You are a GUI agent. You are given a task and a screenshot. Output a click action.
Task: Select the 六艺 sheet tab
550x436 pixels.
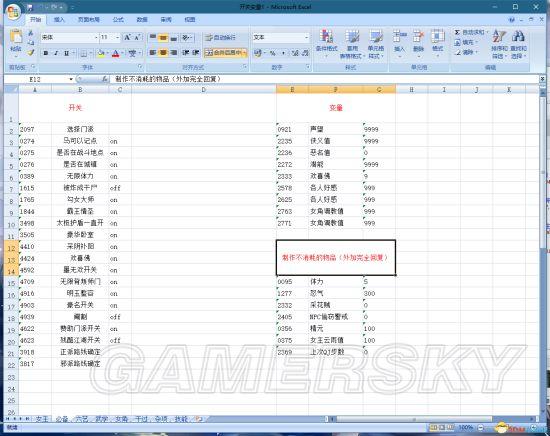[x=82, y=419]
